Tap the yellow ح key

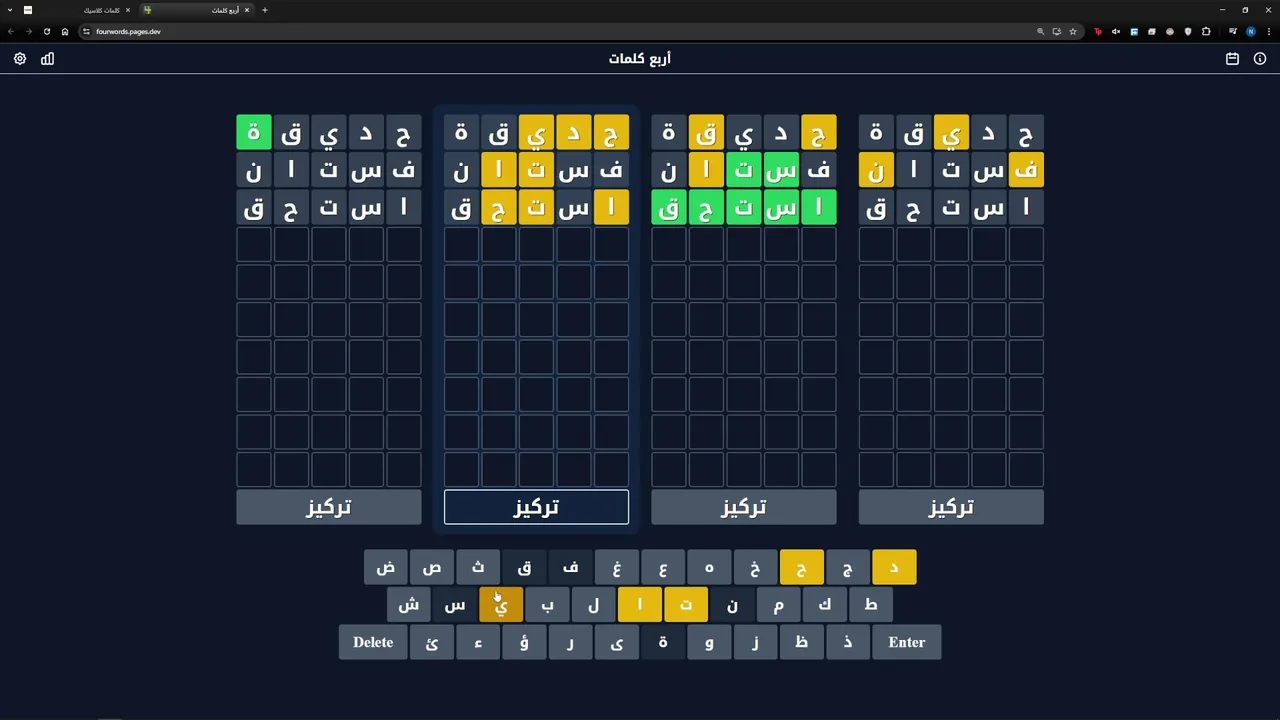801,567
